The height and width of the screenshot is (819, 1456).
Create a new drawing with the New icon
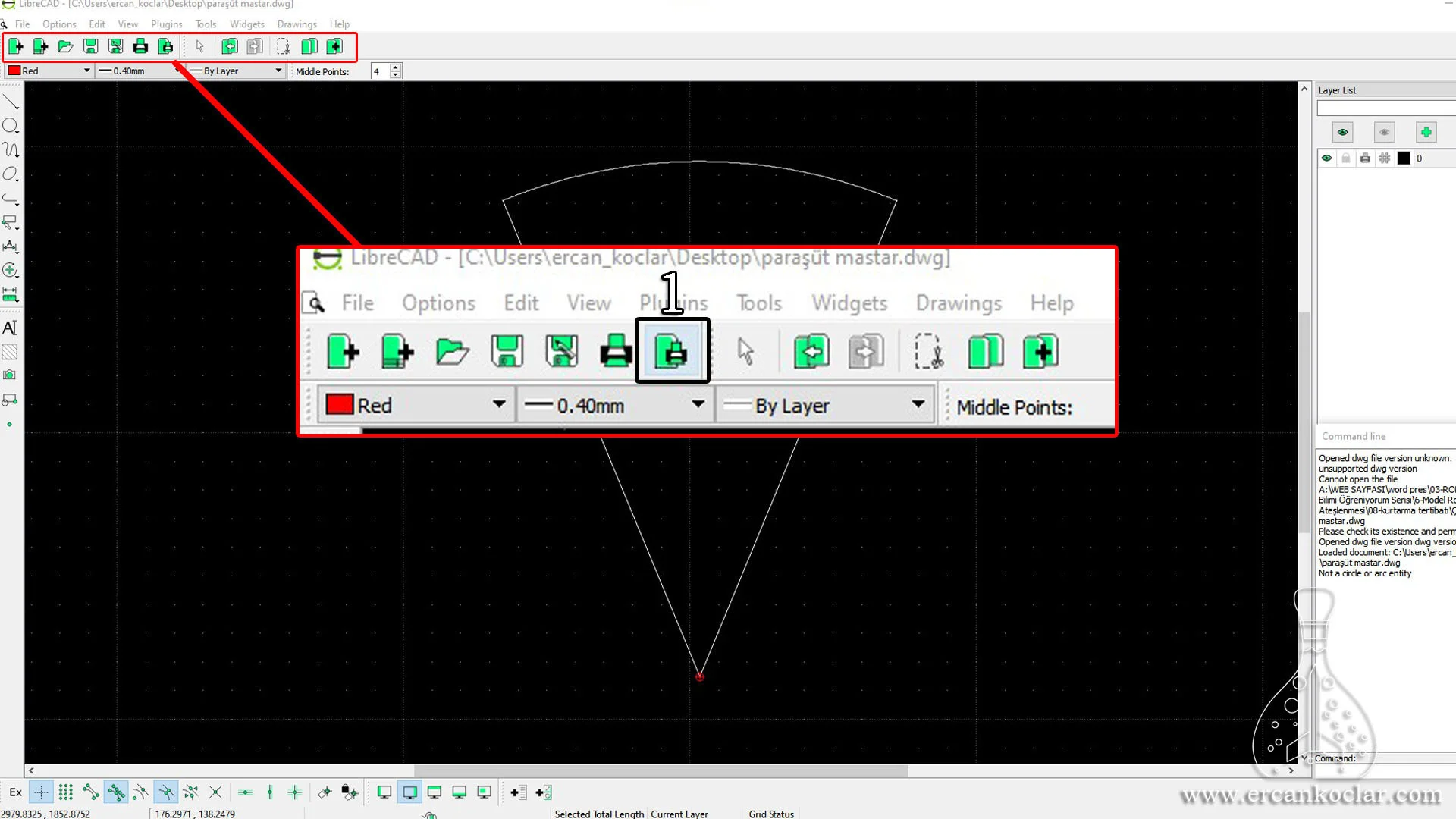pos(15,47)
